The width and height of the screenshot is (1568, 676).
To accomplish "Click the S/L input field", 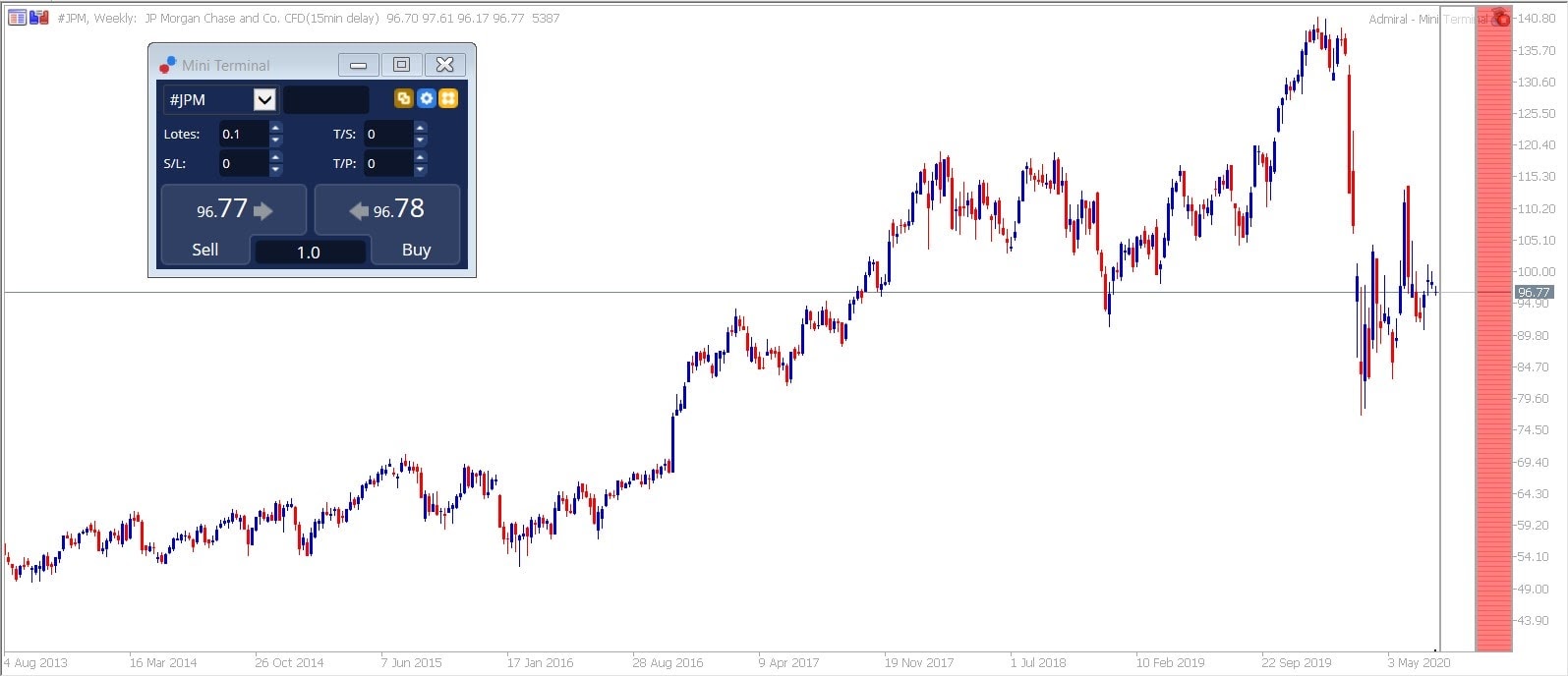I will coord(243,163).
